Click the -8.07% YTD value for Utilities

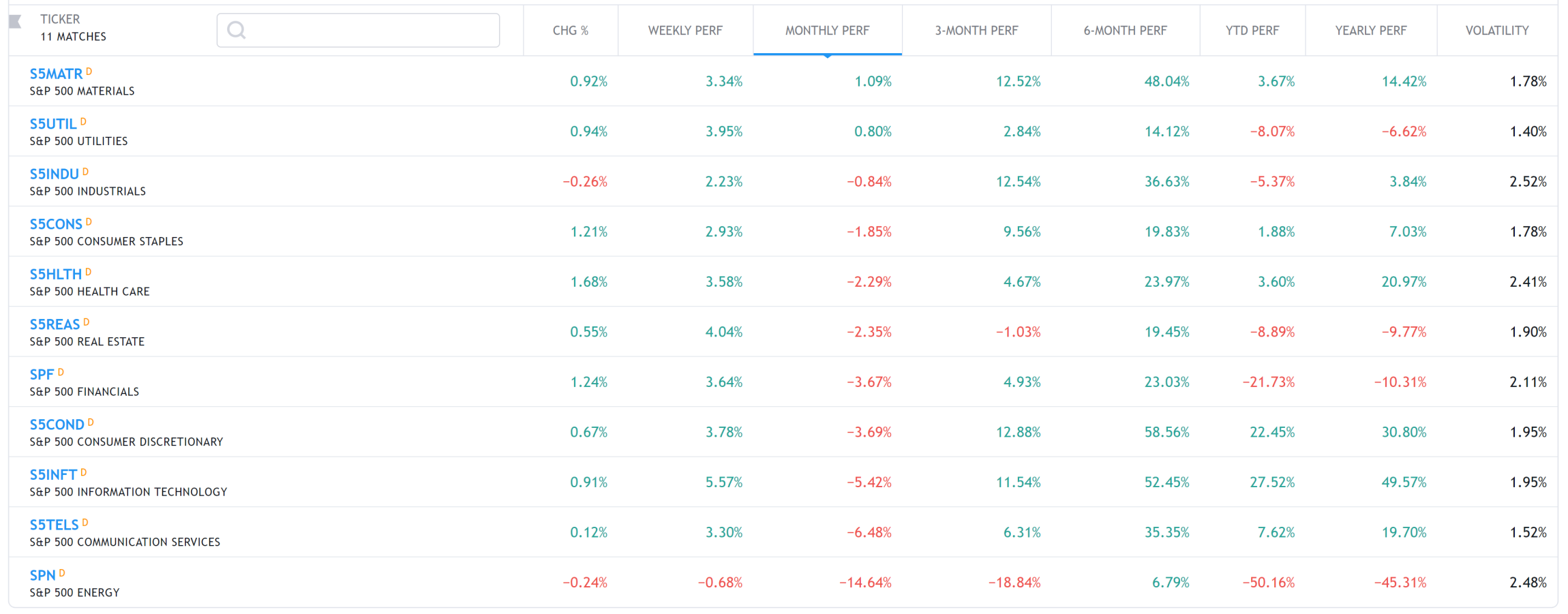tap(1272, 132)
